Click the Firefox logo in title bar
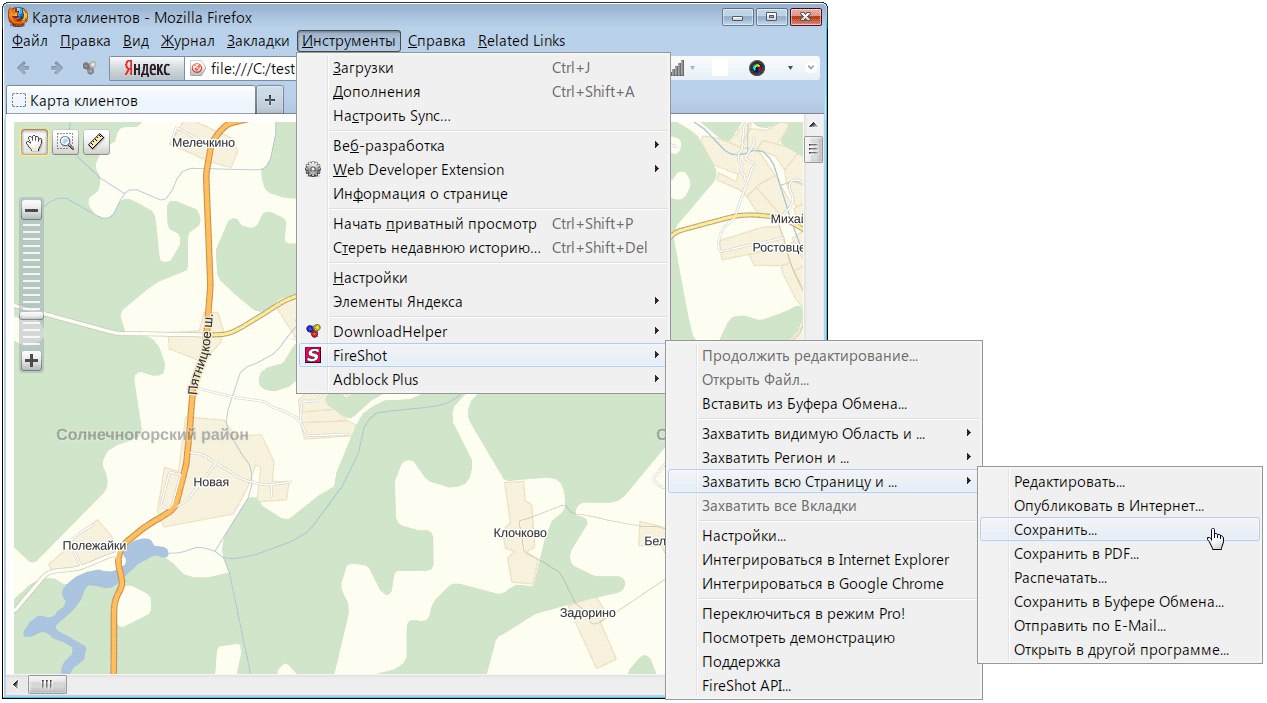The height and width of the screenshot is (703, 1267). 18,17
